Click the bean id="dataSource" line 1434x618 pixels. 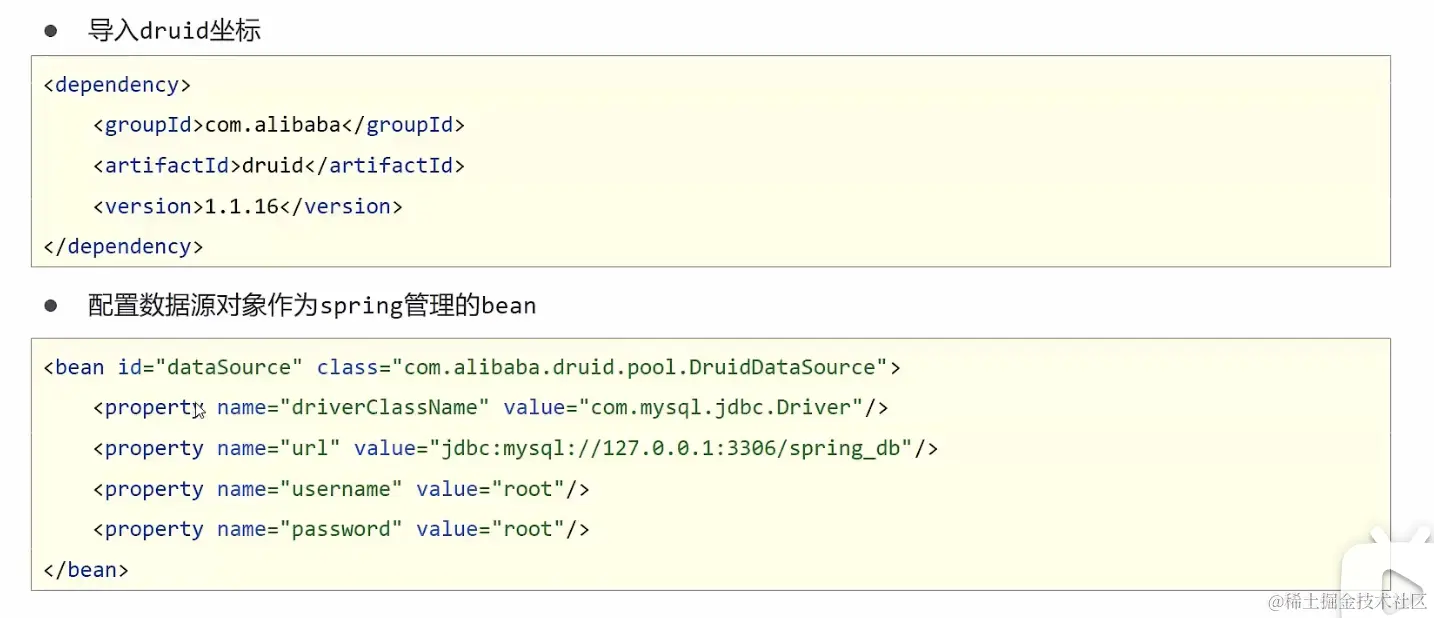[472, 367]
